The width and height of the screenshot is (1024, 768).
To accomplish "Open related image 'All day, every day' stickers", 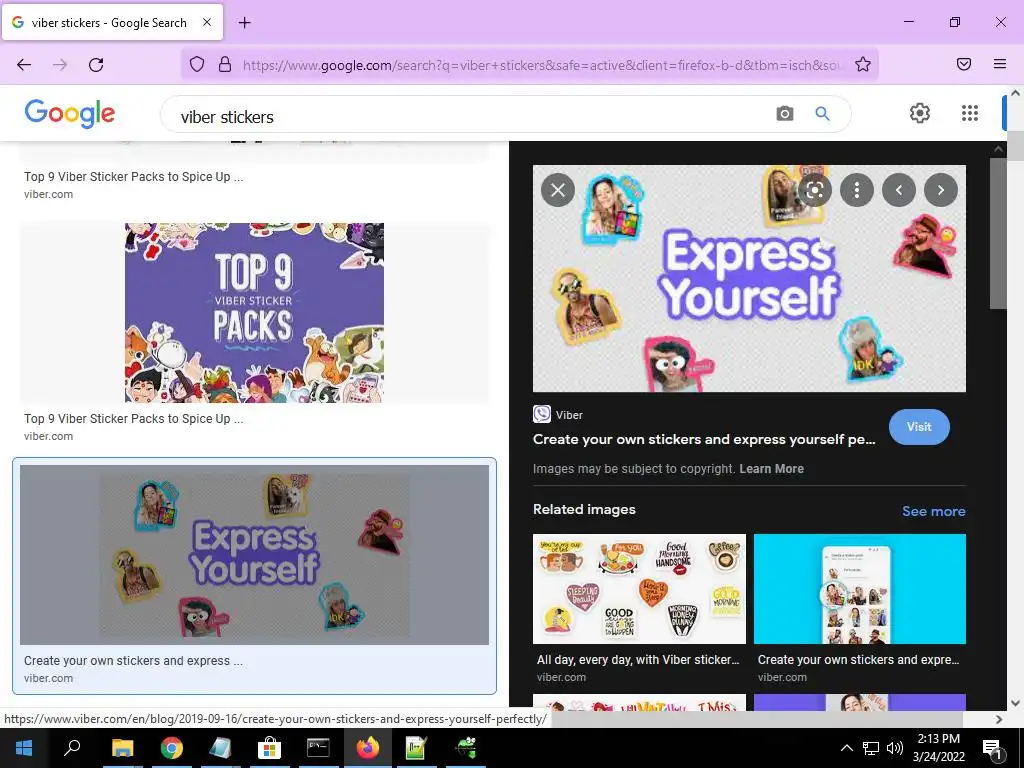I will pos(639,589).
